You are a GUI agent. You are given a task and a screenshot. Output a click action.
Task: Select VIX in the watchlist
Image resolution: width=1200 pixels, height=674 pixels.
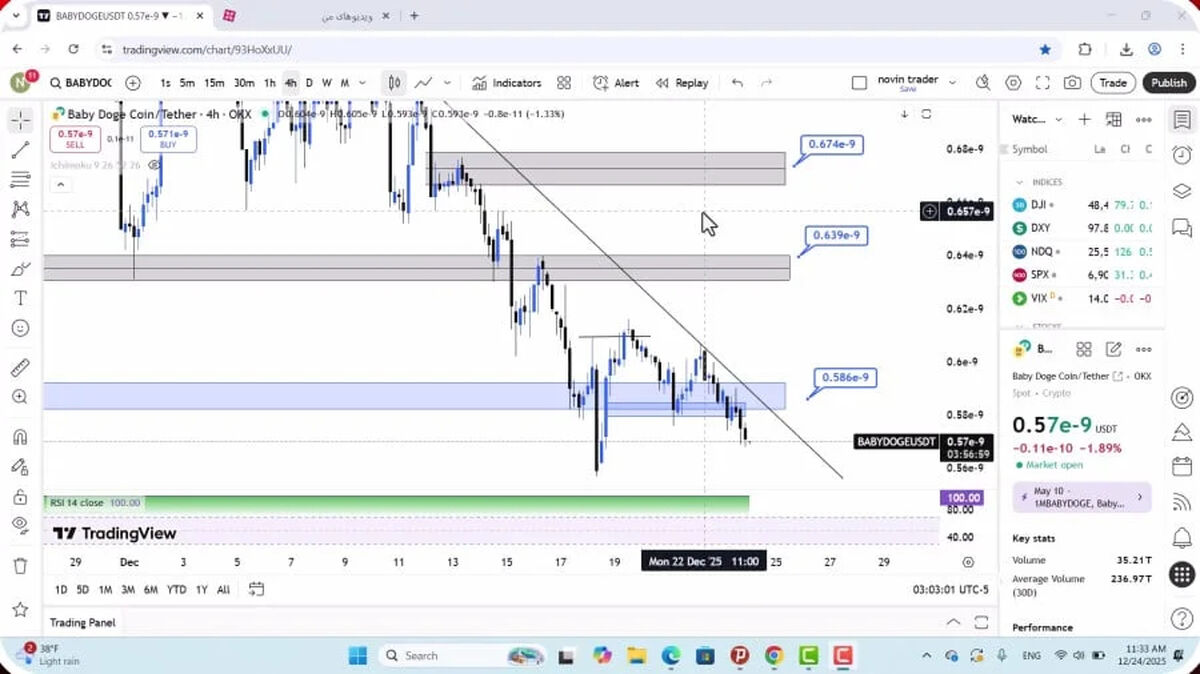pos(1082,298)
